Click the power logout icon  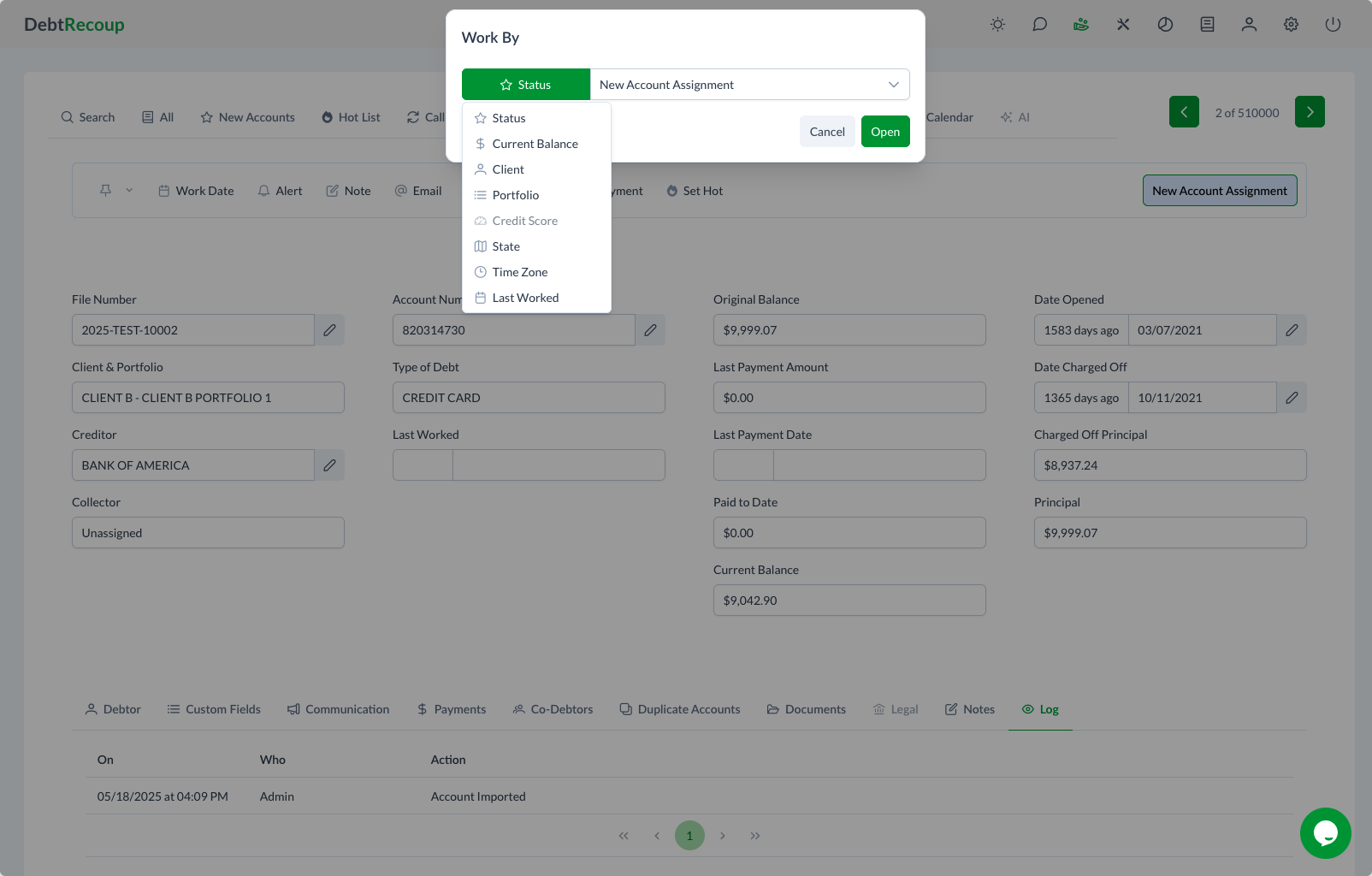(x=1333, y=25)
